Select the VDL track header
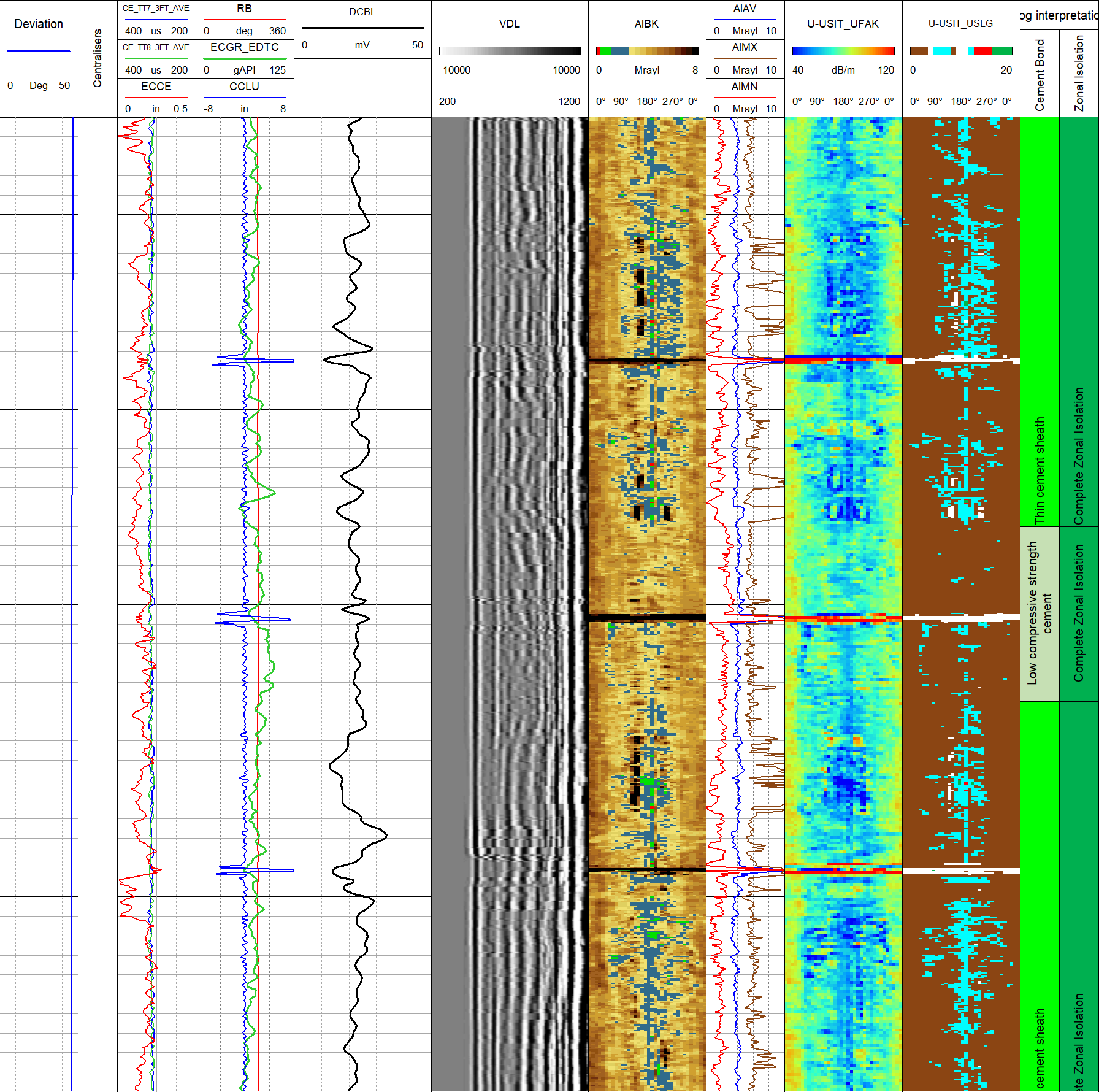The height and width of the screenshot is (1092, 1099). click(x=510, y=24)
